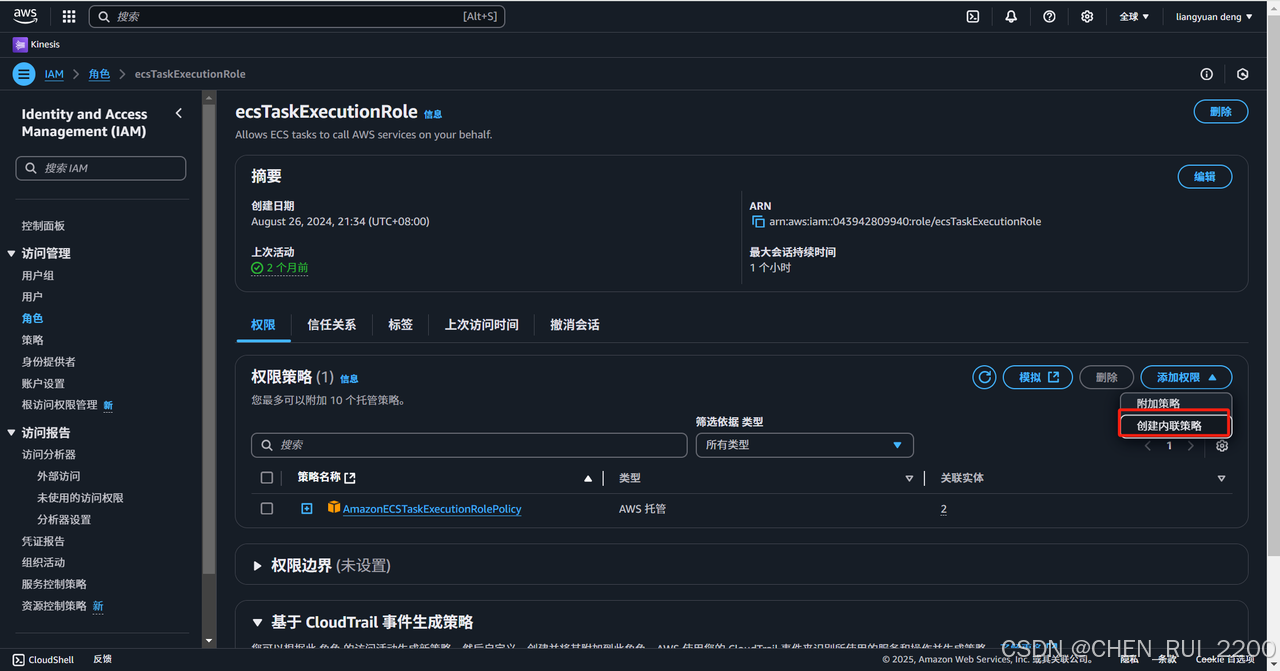Image resolution: width=1280 pixels, height=671 pixels.
Task: Open 凭证报告 in the sidebar
Action: (43, 541)
